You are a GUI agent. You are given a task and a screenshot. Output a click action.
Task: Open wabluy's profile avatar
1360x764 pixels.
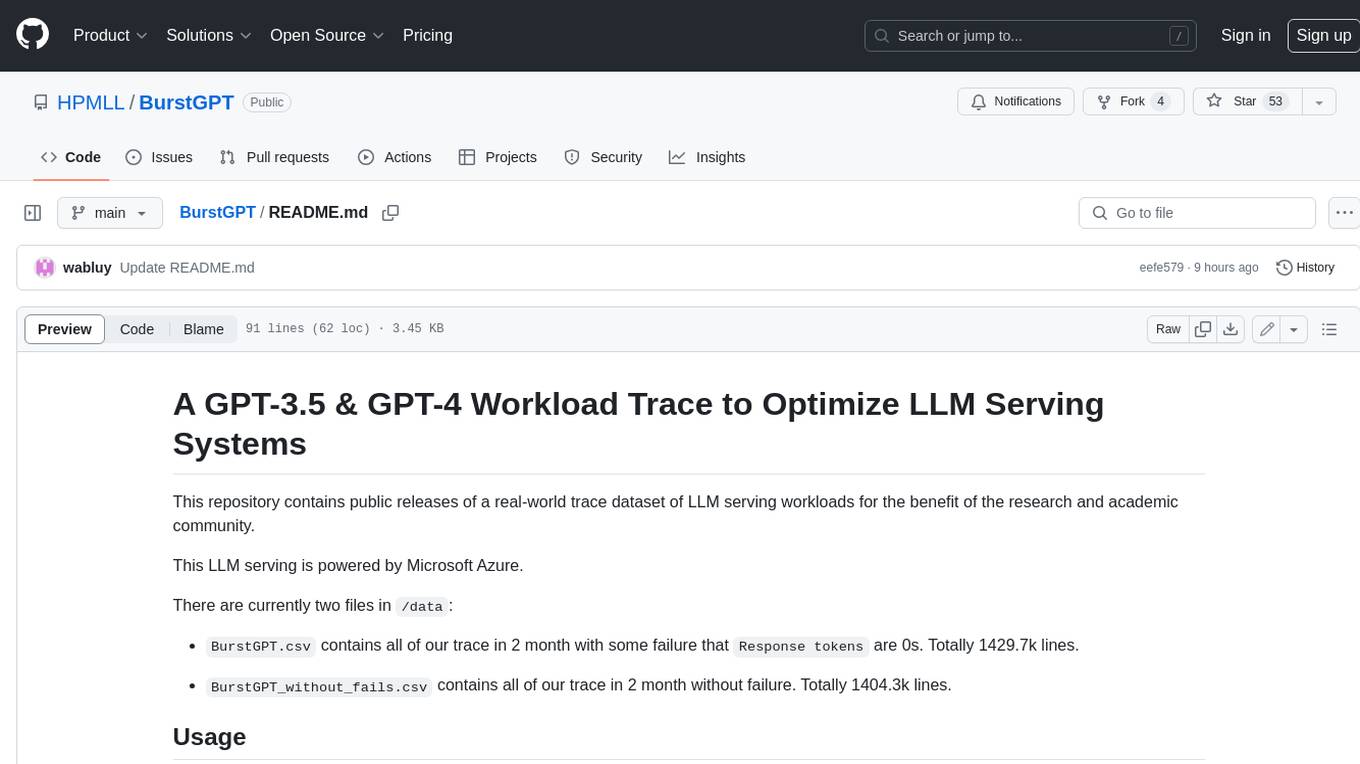[x=45, y=267]
